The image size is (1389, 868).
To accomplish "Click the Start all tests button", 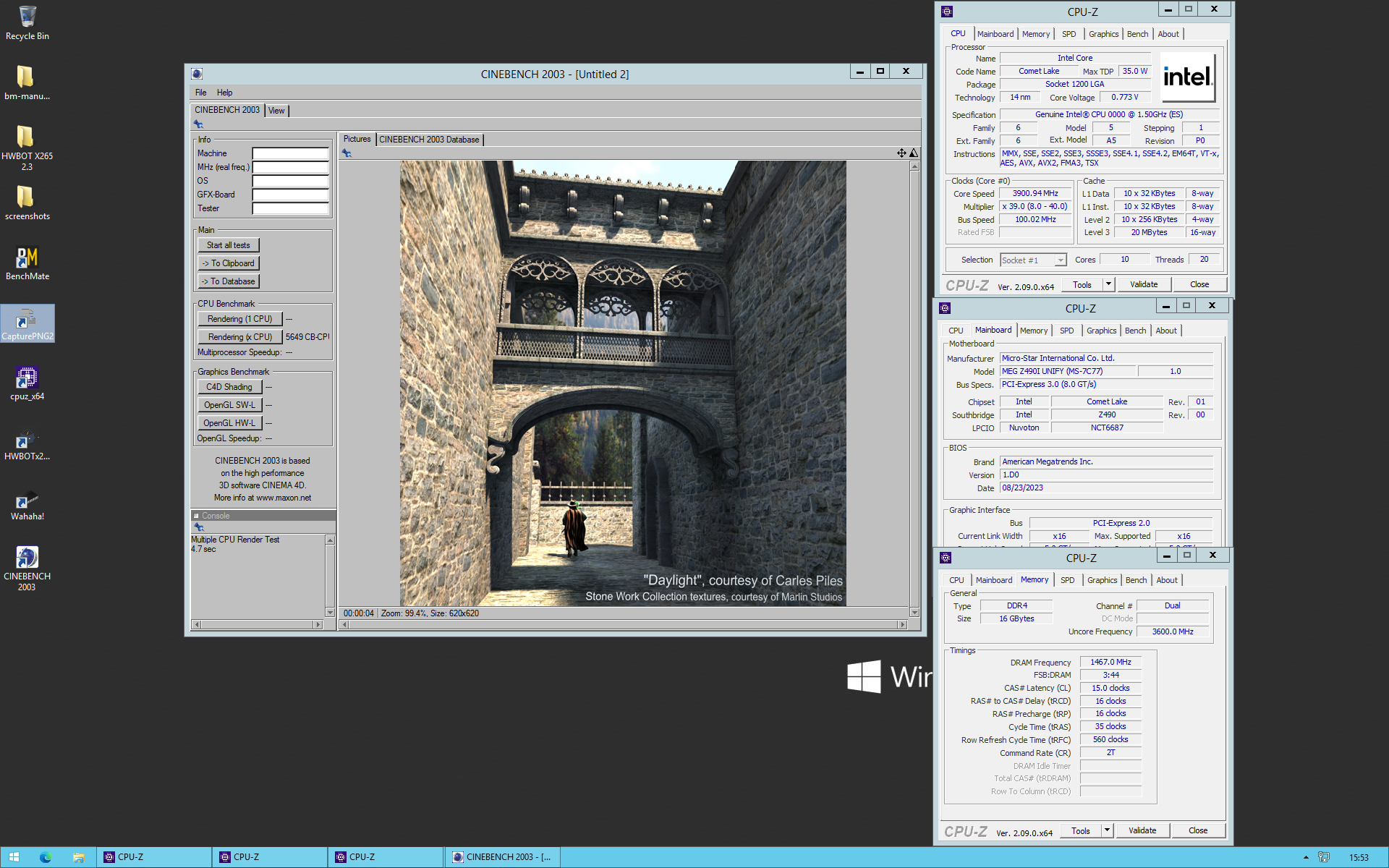I will [228, 245].
